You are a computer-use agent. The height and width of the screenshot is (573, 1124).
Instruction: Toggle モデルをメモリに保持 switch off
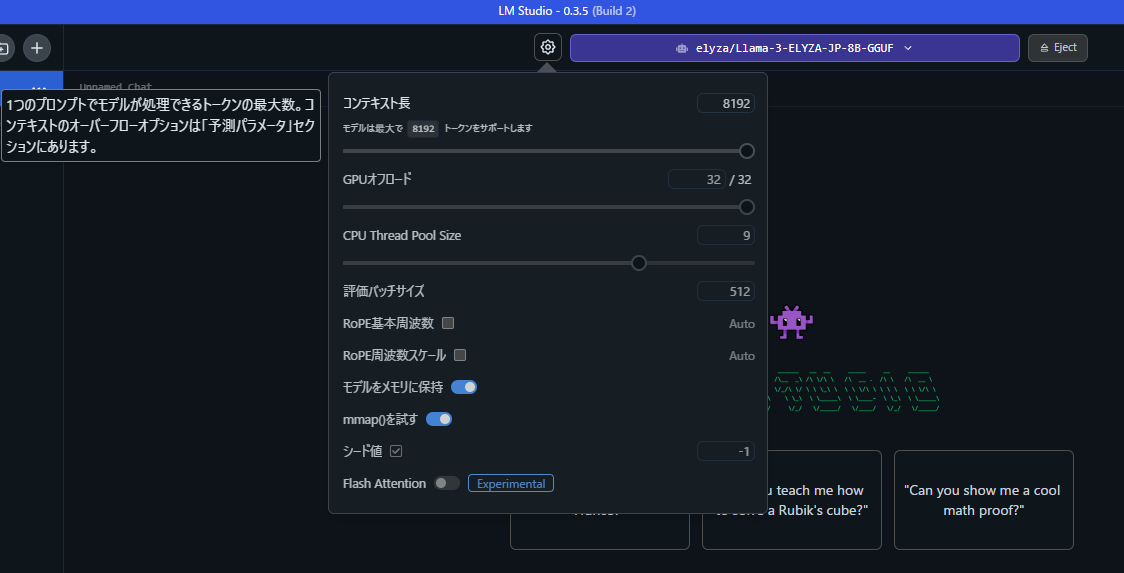pyautogui.click(x=464, y=387)
